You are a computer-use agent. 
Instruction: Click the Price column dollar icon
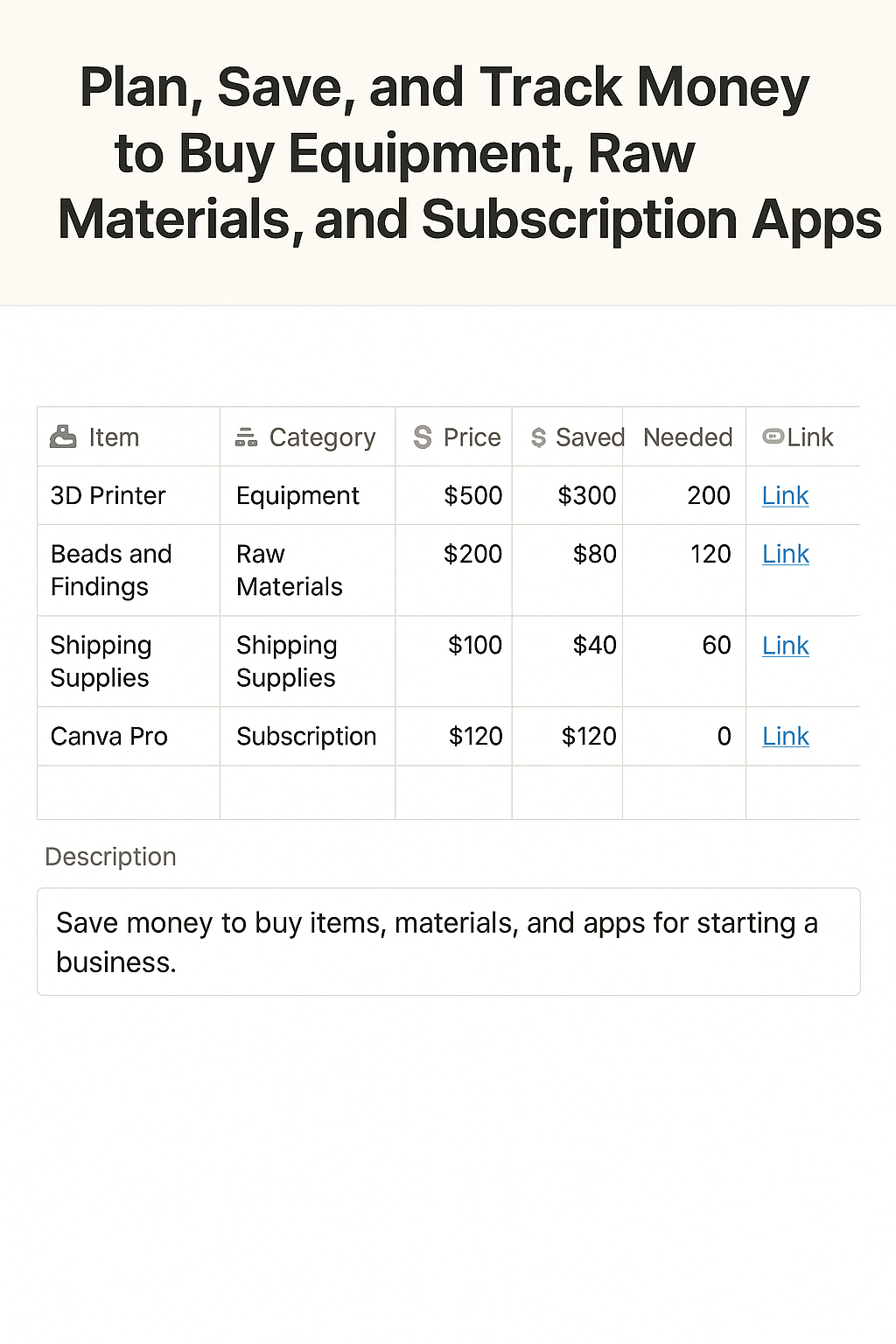[x=423, y=437]
